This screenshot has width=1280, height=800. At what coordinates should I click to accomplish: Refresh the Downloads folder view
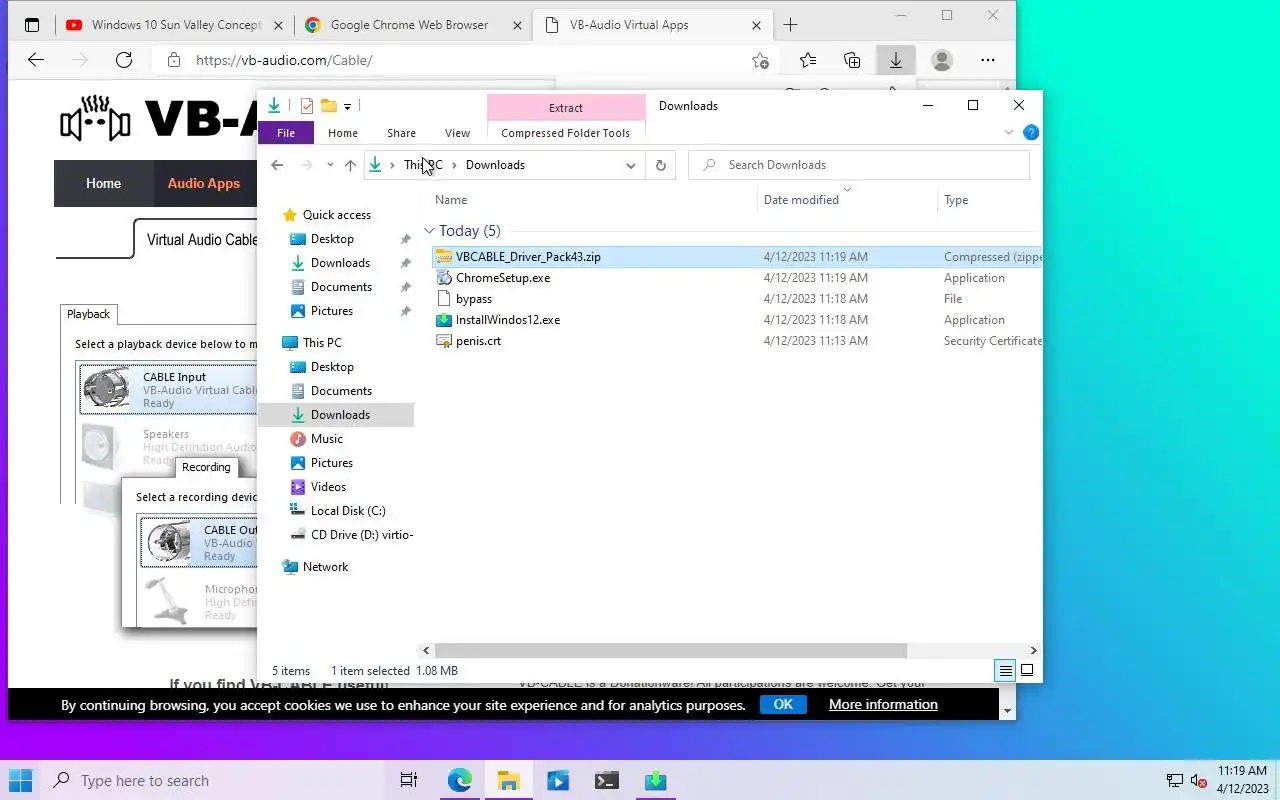(x=660, y=165)
